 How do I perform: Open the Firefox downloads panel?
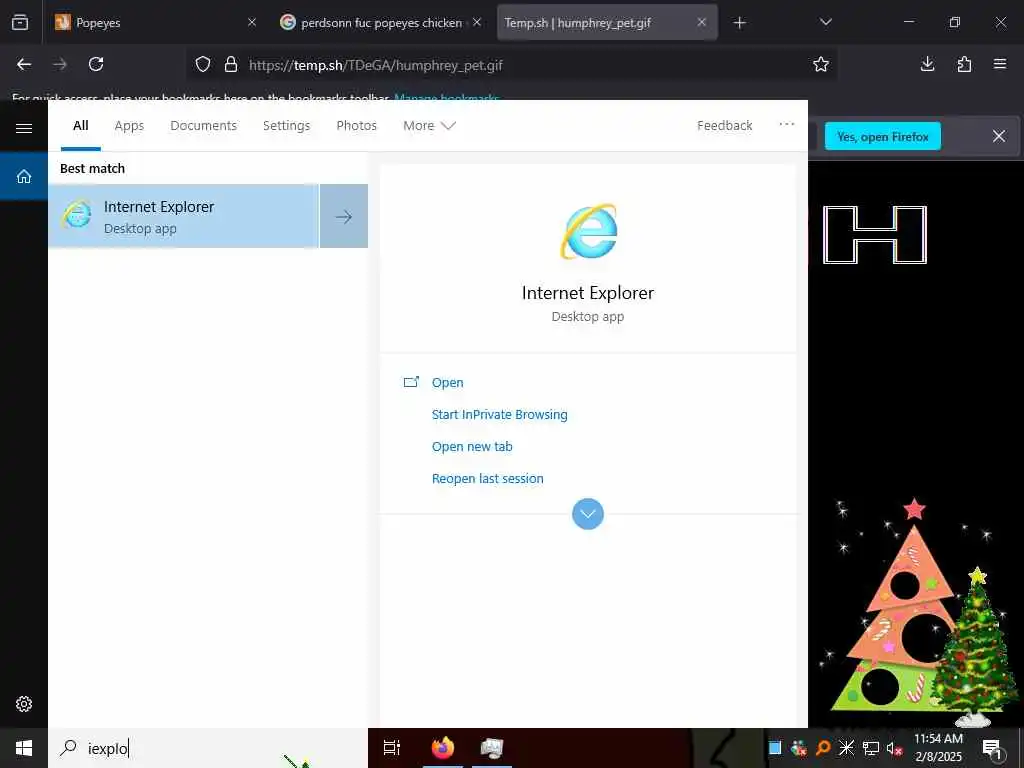point(927,64)
